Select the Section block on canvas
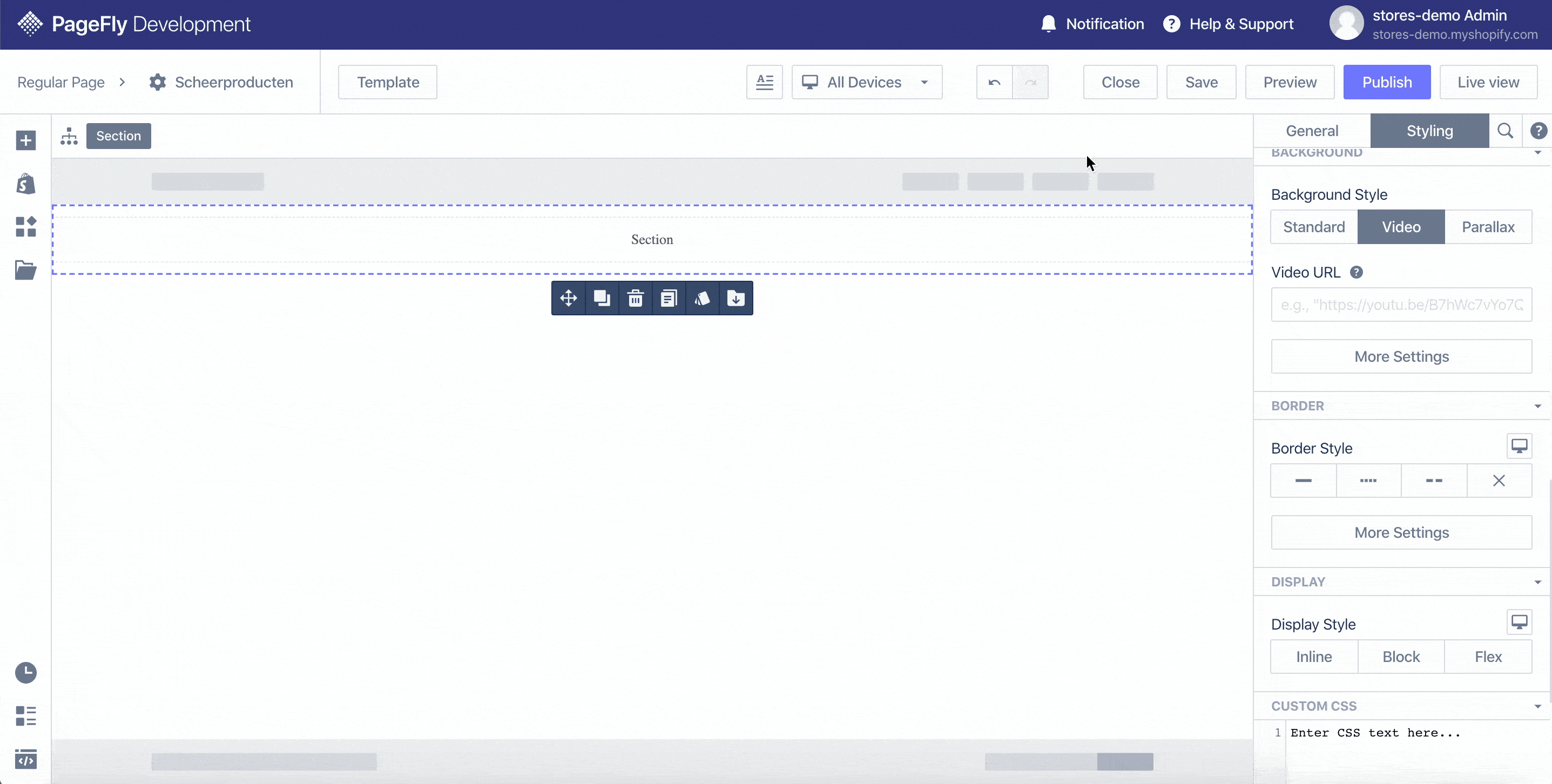Viewport: 1552px width, 784px height. [x=652, y=239]
